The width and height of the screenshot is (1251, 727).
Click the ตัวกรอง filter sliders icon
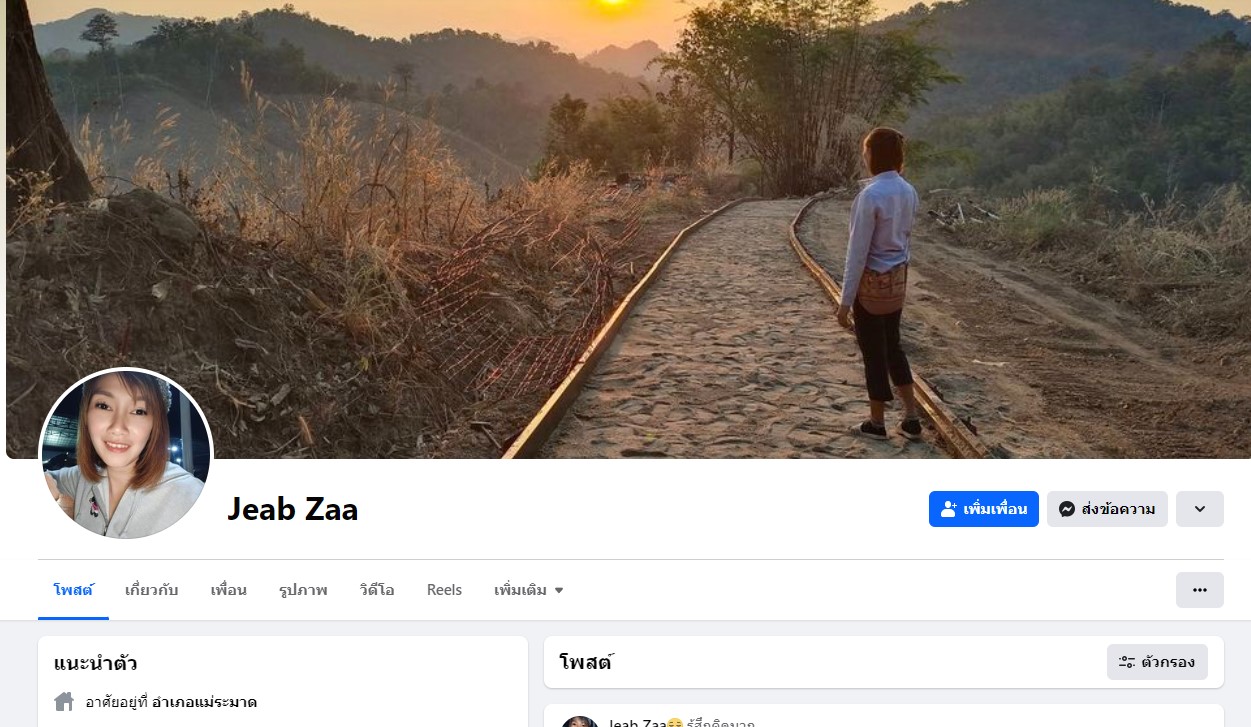click(1127, 662)
